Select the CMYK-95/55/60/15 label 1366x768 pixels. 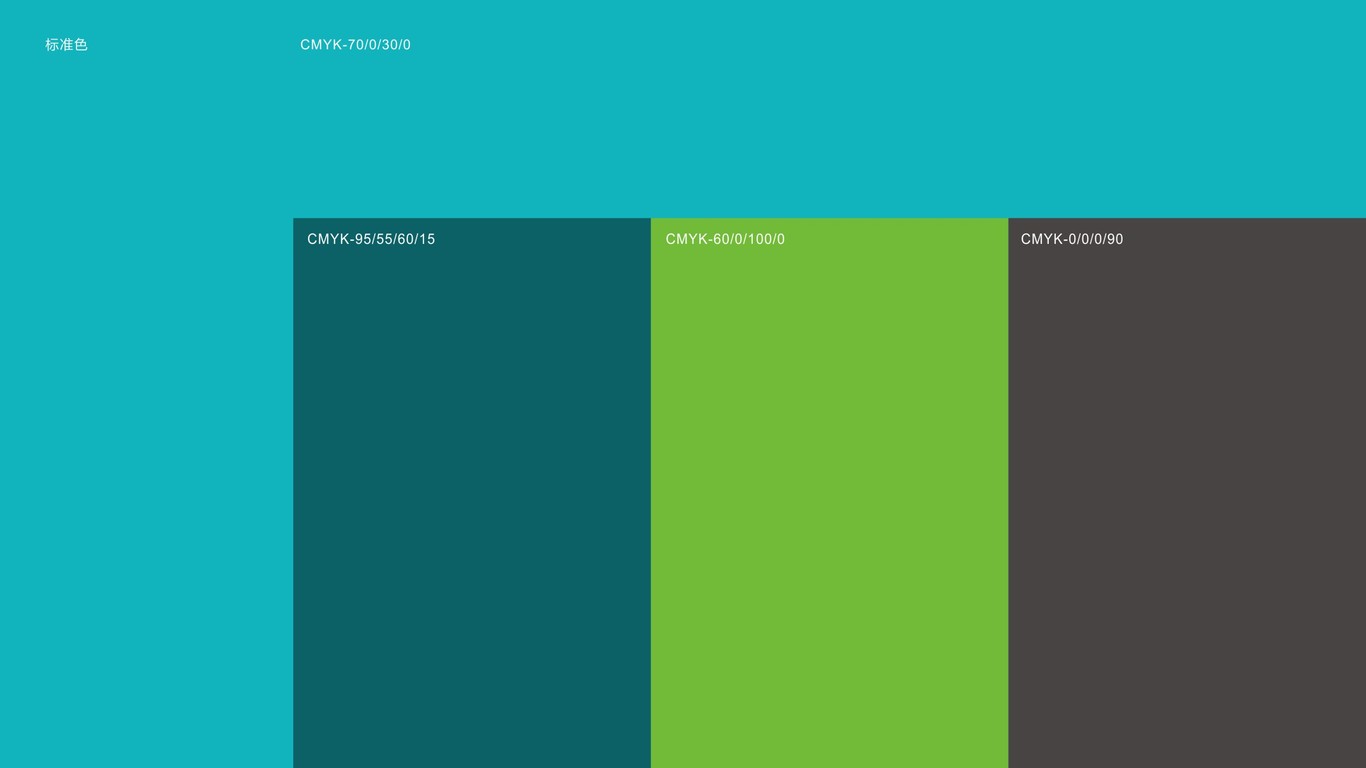pos(371,239)
